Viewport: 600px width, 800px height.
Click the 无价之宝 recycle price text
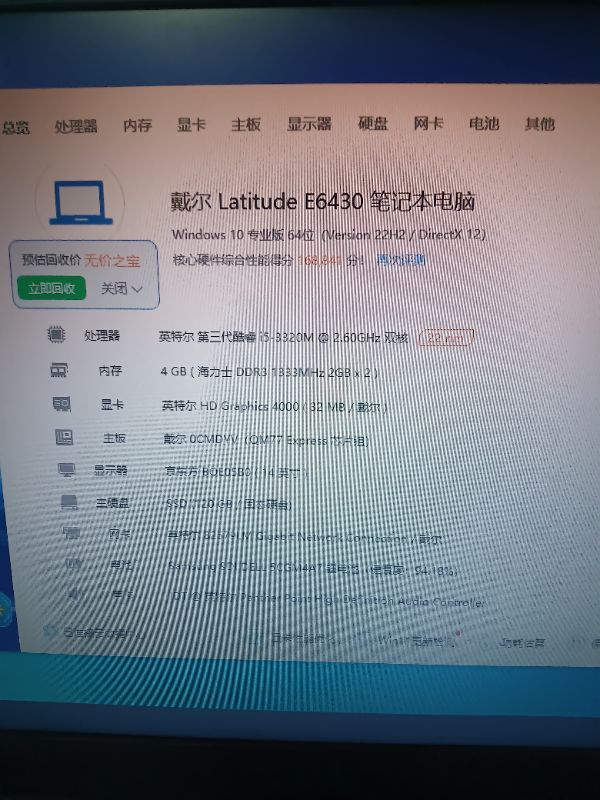112,261
